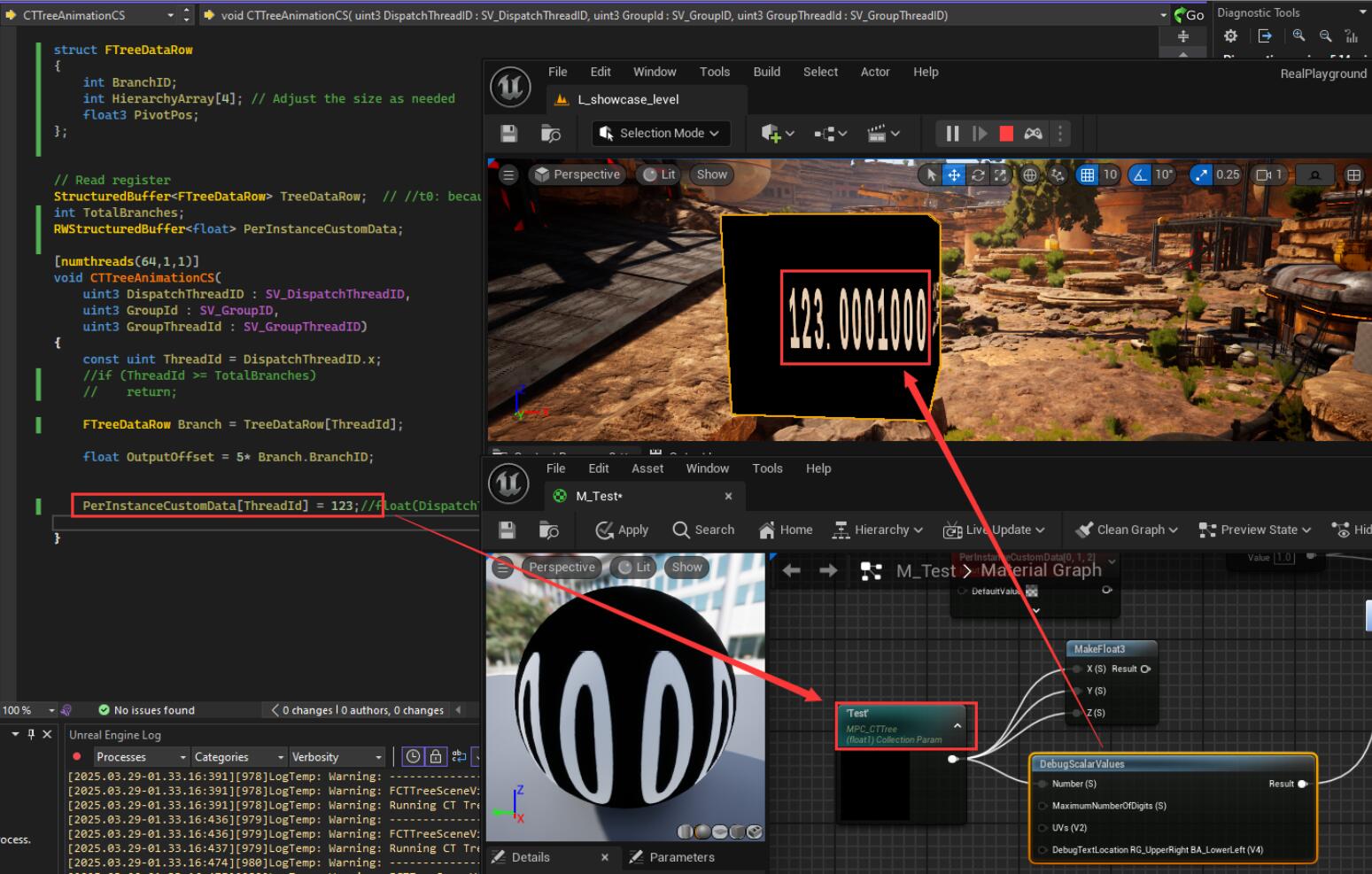Navigate forward in material graph
The height and width of the screenshot is (874, 1372).
coord(828,571)
